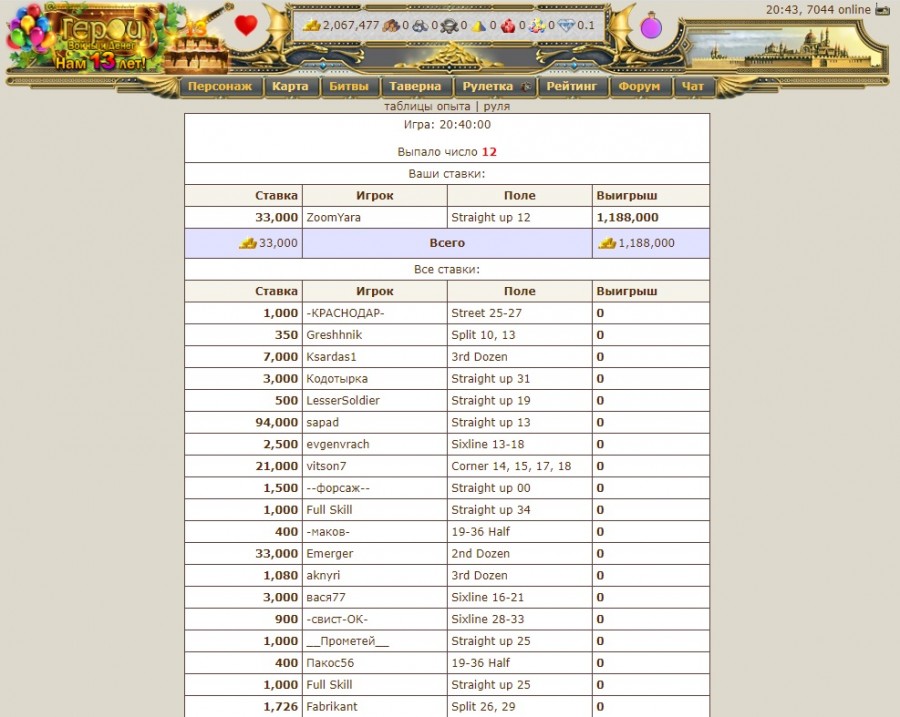View --форсаж-- player profile
Screen dimensions: 900x717
pyautogui.click(x=338, y=488)
